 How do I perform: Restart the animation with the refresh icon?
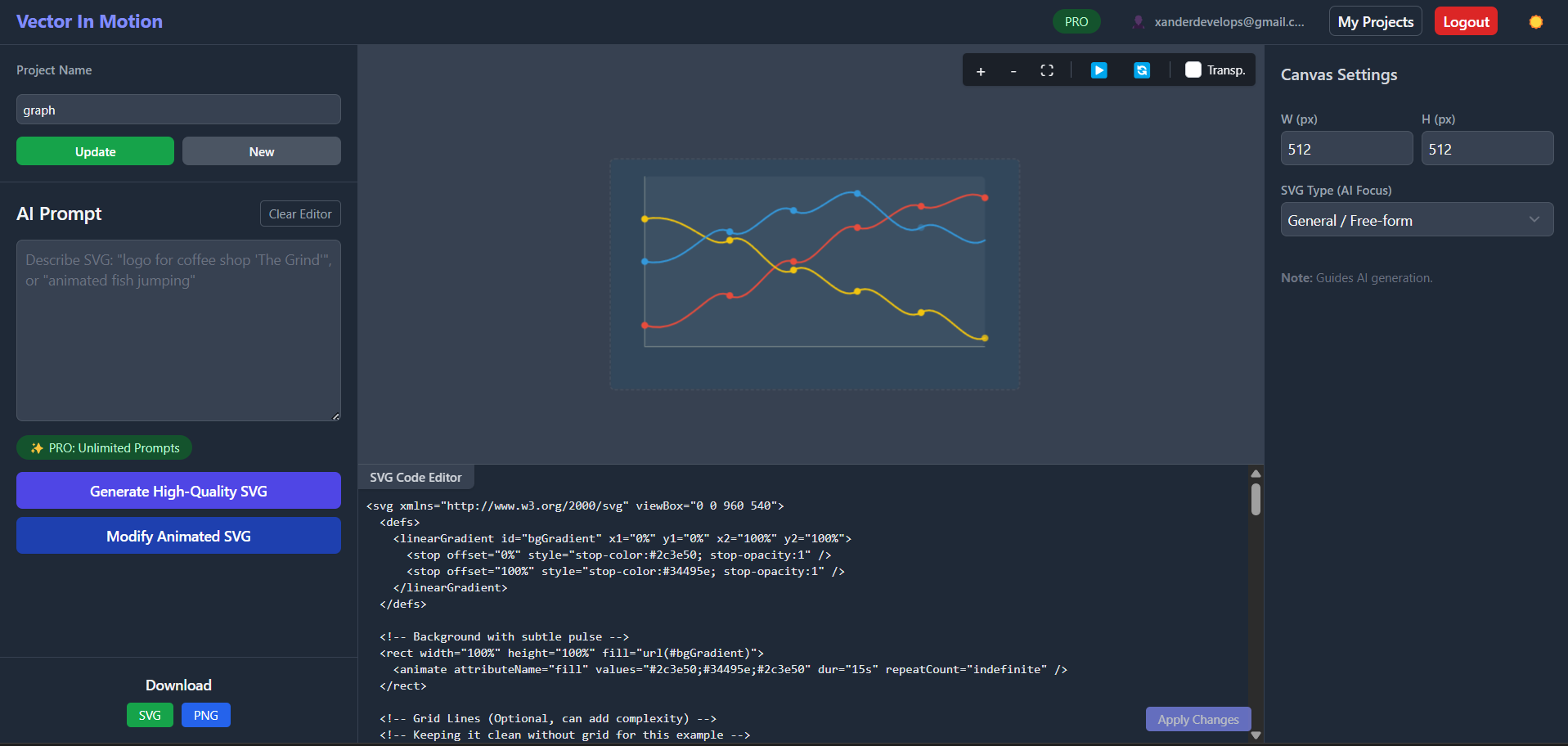[1141, 70]
